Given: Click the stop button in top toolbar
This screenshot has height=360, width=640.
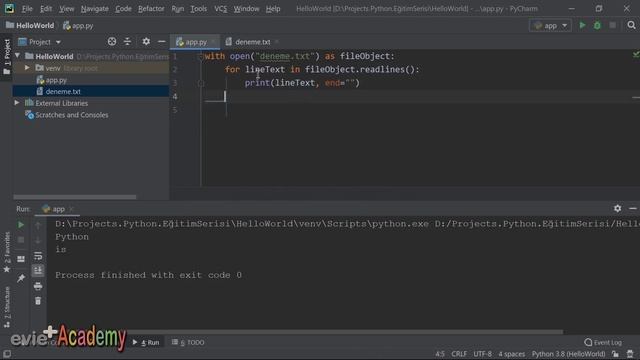Looking at the screenshot, I should point(612,25).
